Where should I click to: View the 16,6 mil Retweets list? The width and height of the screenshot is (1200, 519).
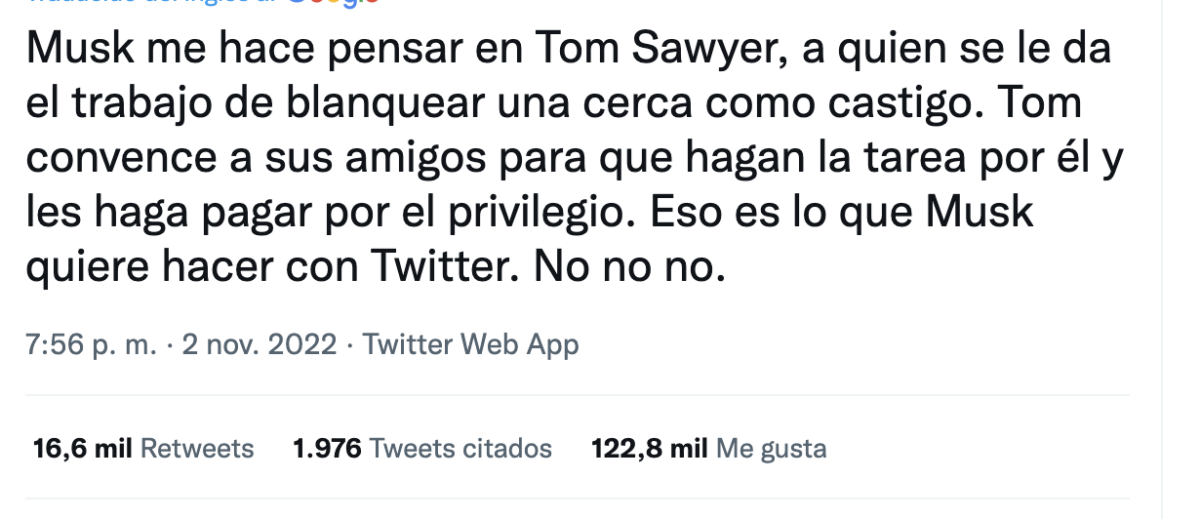pyautogui.click(x=143, y=449)
